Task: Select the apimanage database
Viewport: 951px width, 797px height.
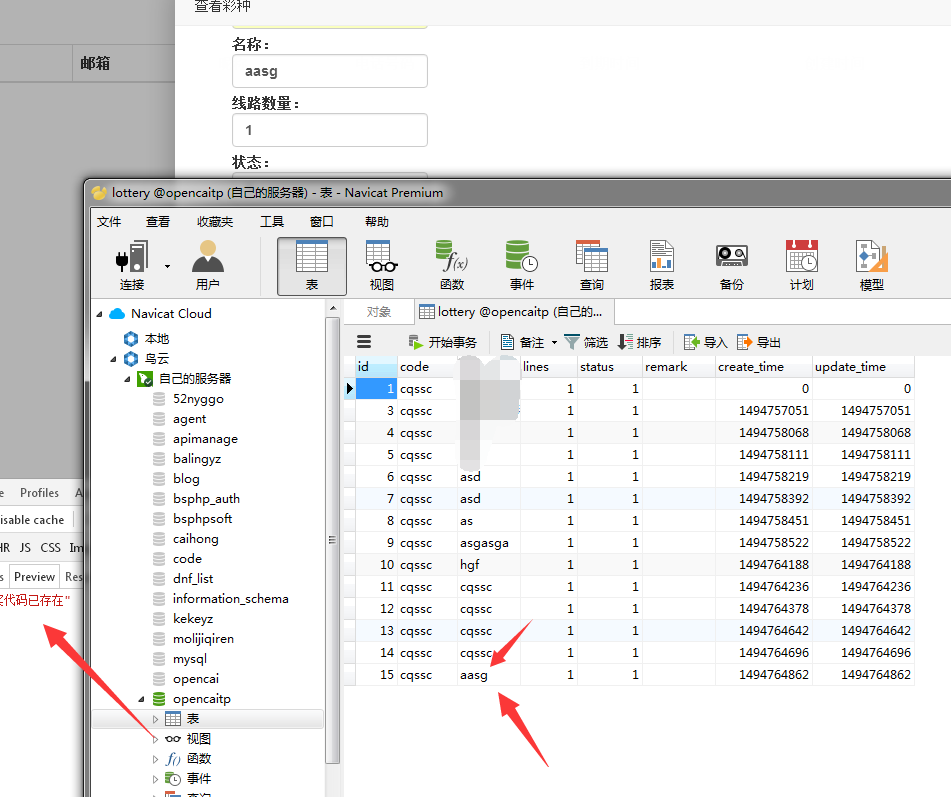Action: (205, 439)
